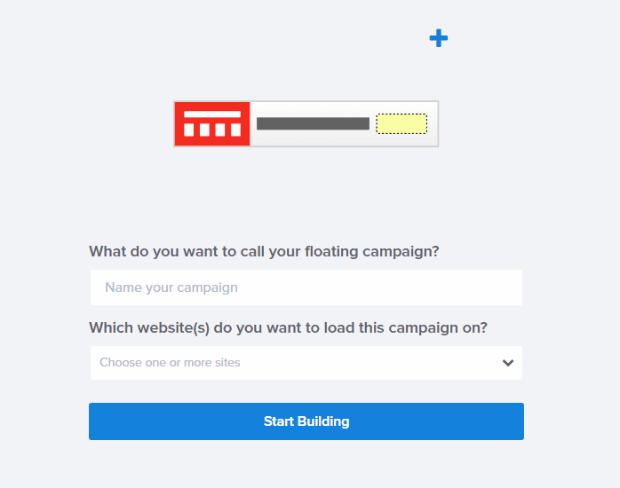Click 'Choose one or more sites' placeholder text
620x488 pixels.
click(x=170, y=363)
